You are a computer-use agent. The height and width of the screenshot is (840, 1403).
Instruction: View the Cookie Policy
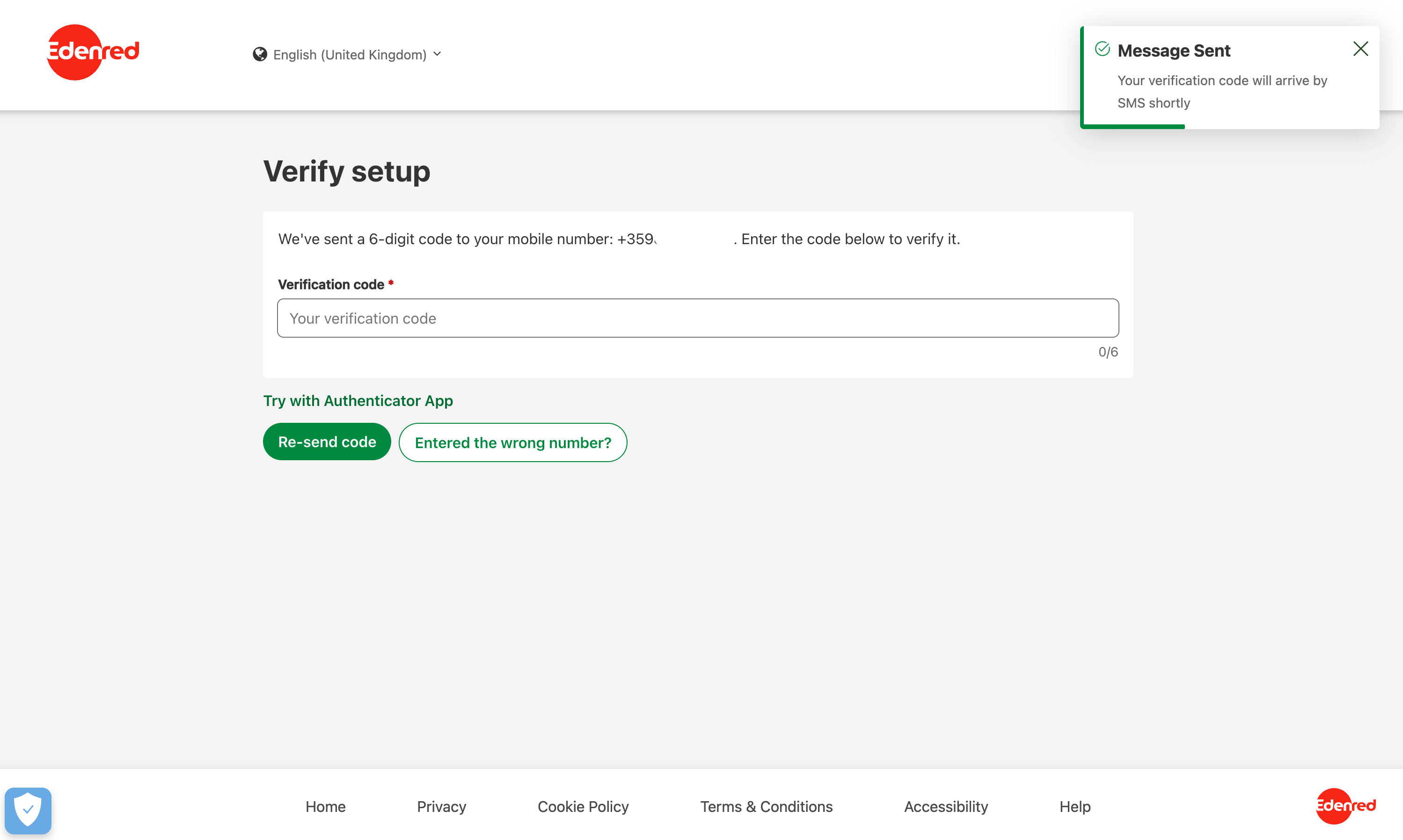click(x=583, y=807)
